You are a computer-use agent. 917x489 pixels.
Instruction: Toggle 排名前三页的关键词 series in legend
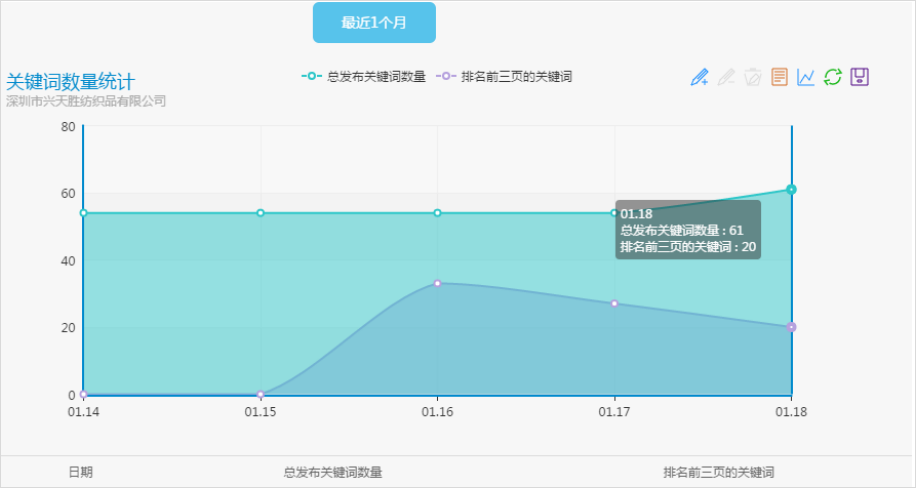click(505, 76)
